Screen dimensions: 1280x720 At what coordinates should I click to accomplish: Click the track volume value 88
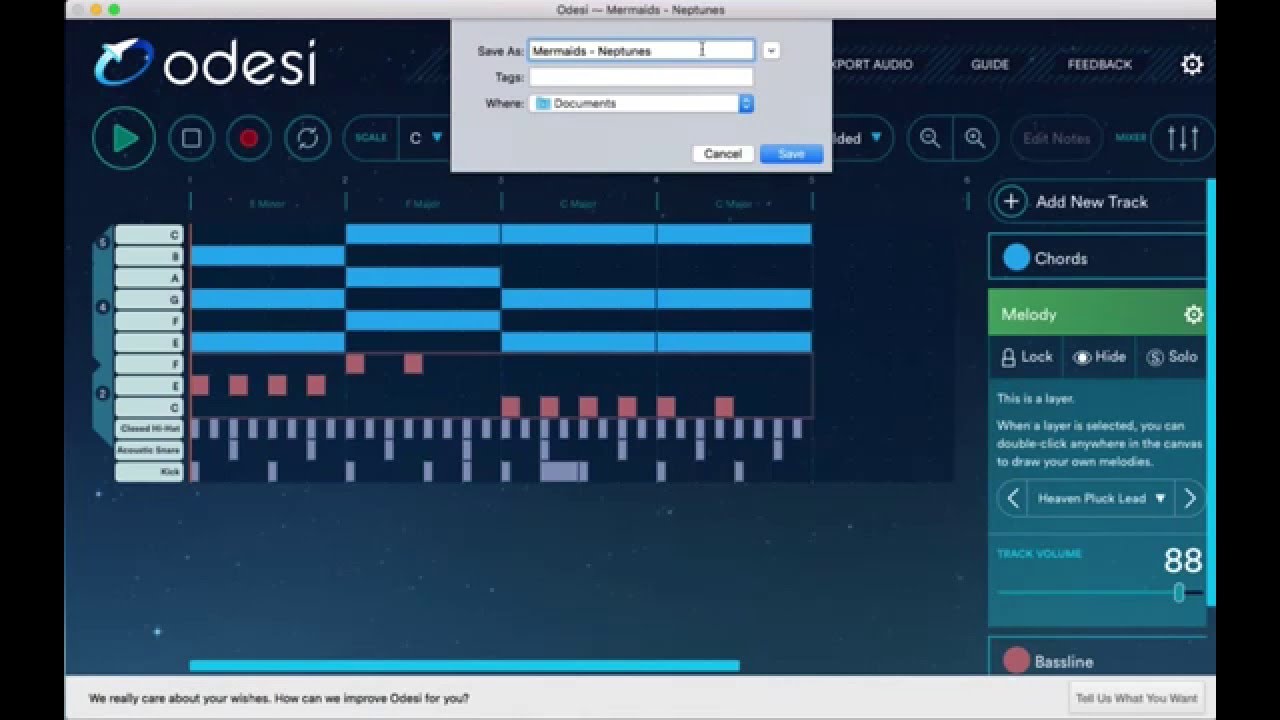point(1183,561)
